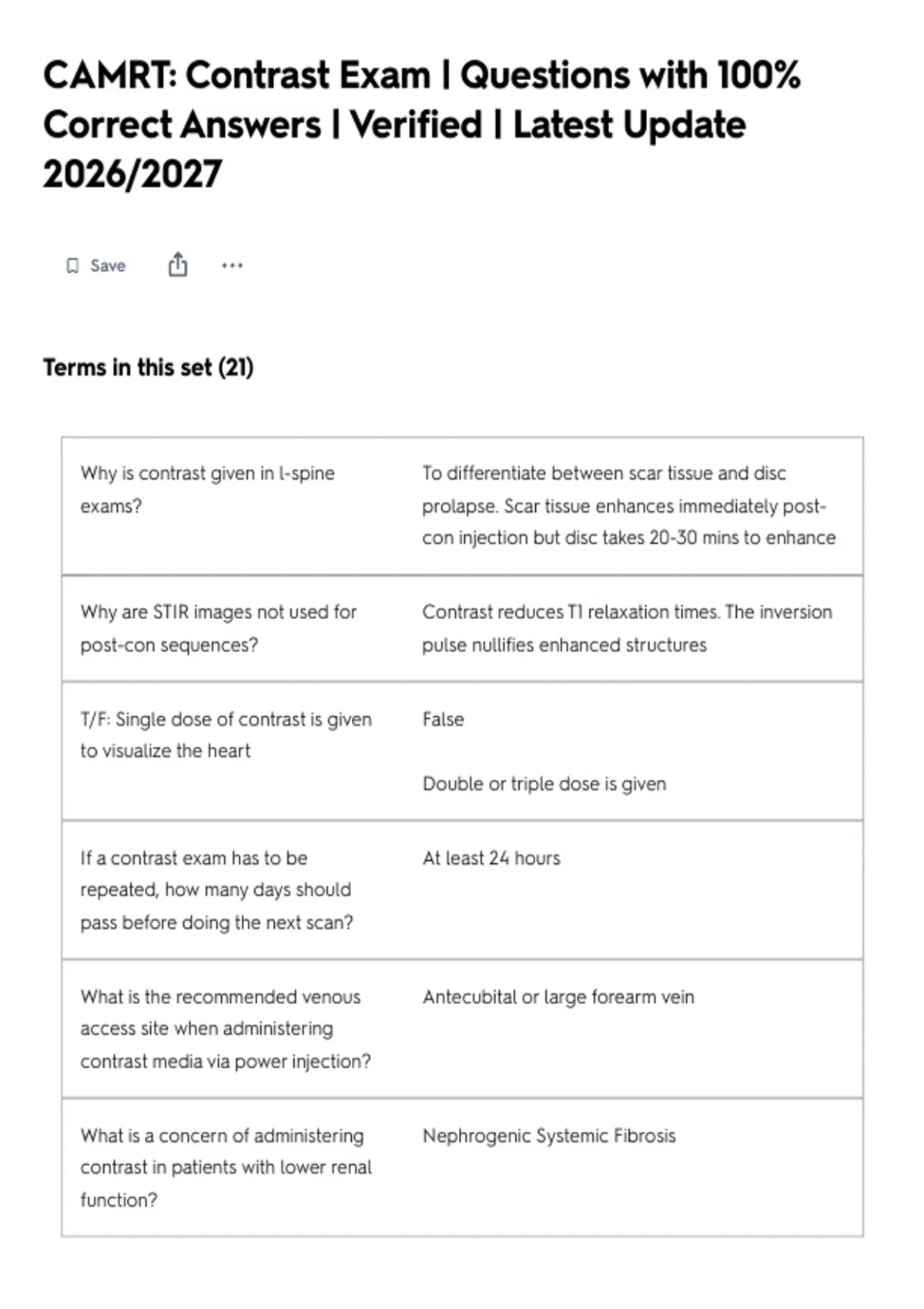Click the share upload icon
Screen dimensions: 924x1309
(178, 264)
